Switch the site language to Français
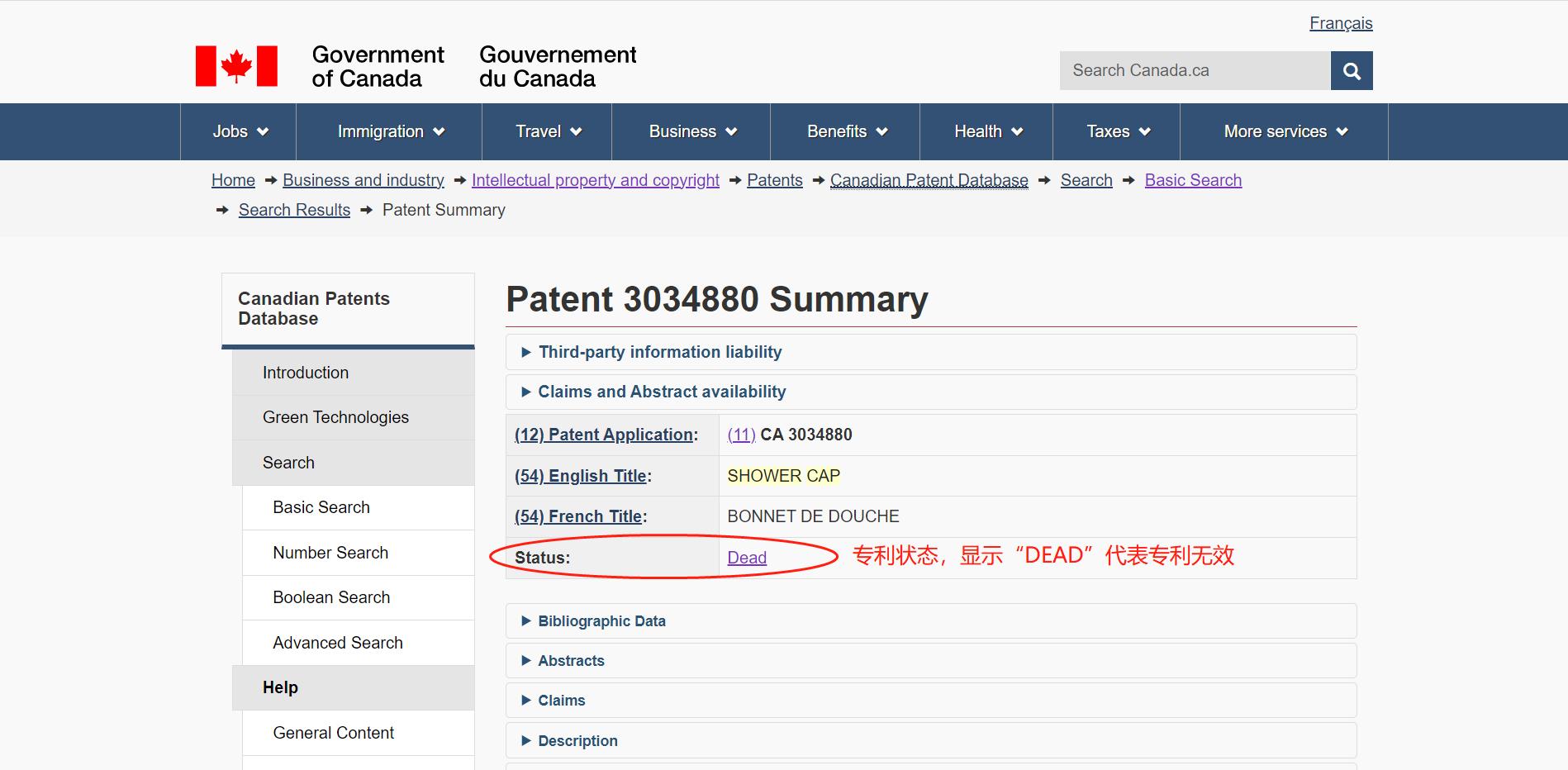The image size is (1568, 770). 1339,22
